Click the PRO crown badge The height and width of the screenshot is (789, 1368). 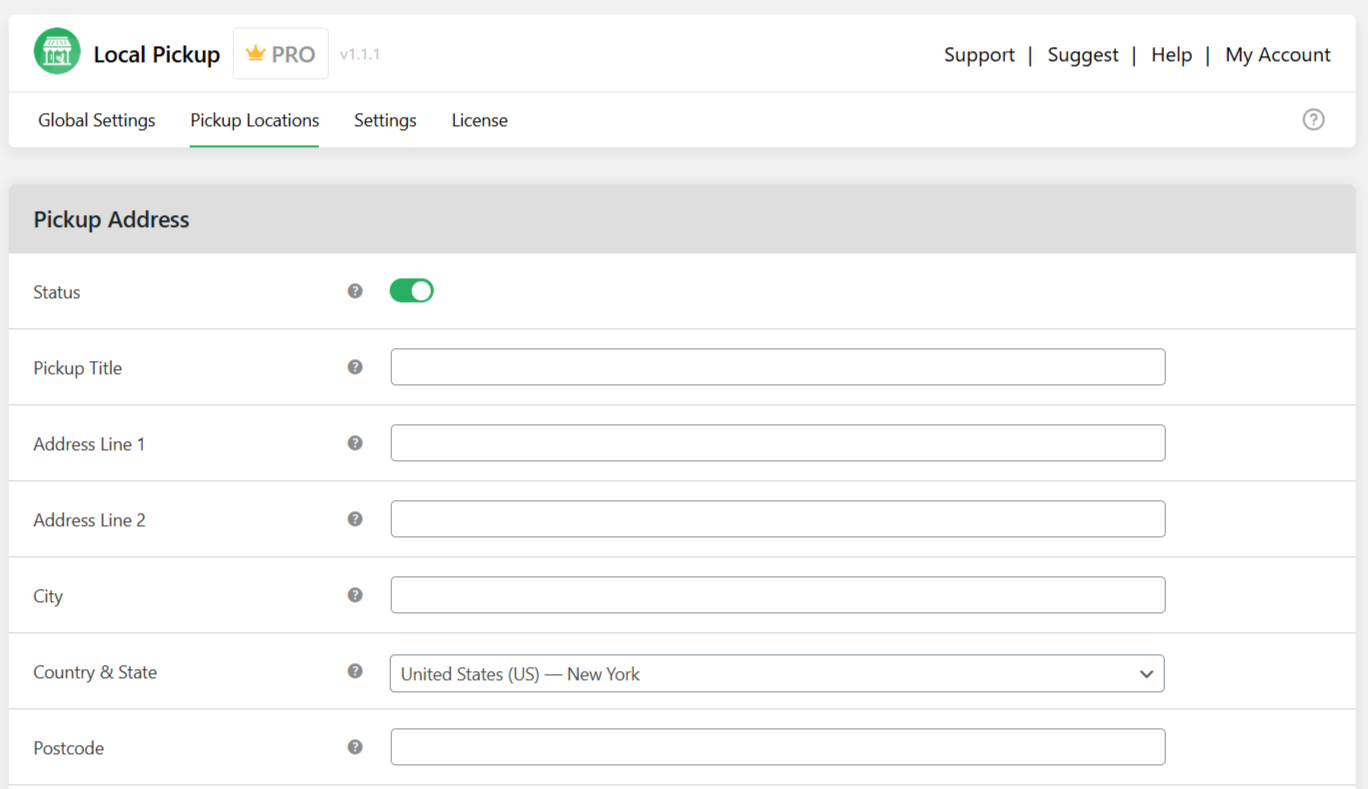pos(280,54)
